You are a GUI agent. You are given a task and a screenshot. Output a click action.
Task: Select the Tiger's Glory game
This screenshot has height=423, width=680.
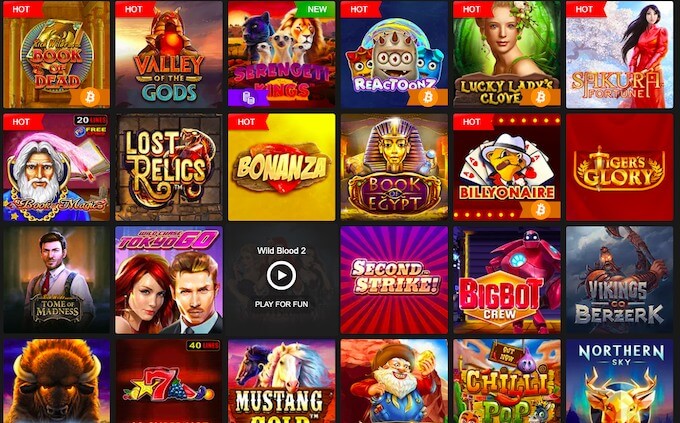tap(619, 167)
